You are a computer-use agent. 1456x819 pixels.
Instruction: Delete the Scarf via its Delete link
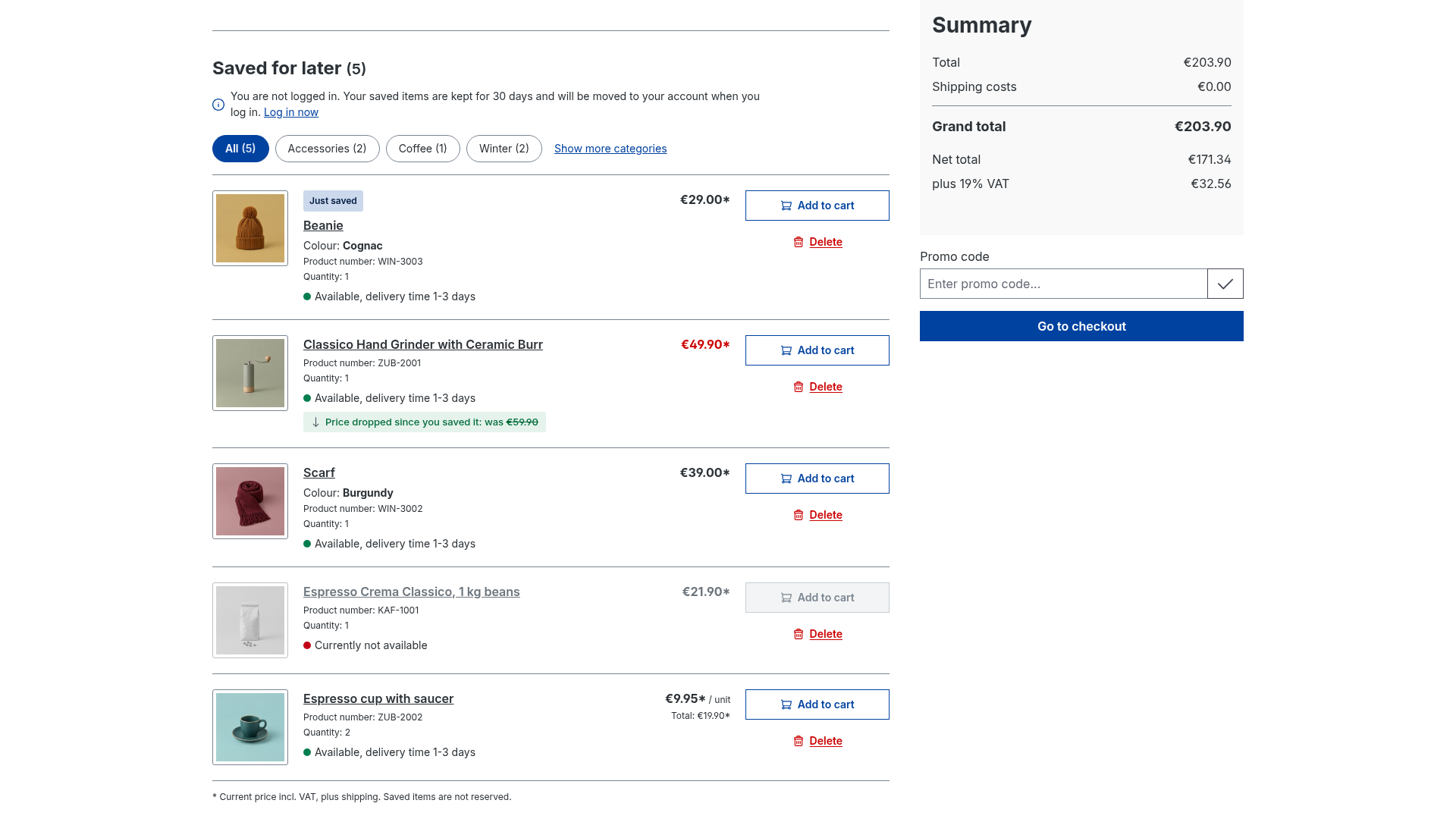[x=826, y=515]
